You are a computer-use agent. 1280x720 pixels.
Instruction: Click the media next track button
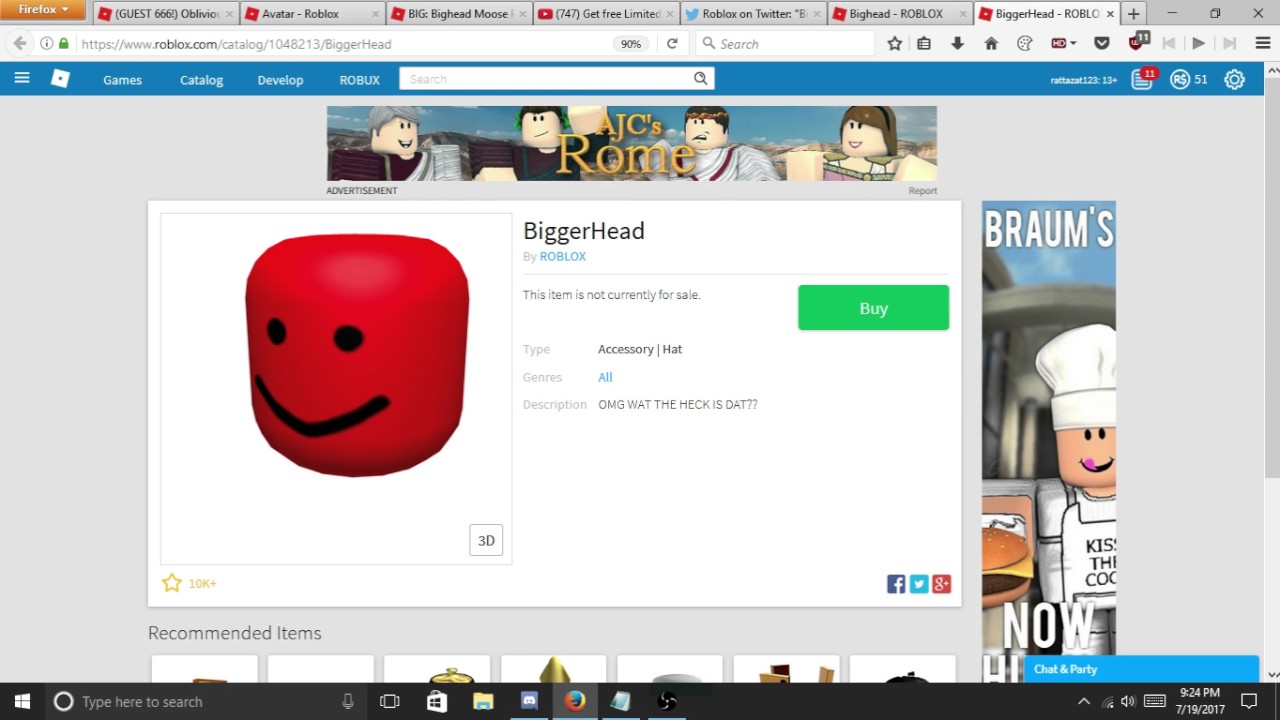(x=1230, y=44)
